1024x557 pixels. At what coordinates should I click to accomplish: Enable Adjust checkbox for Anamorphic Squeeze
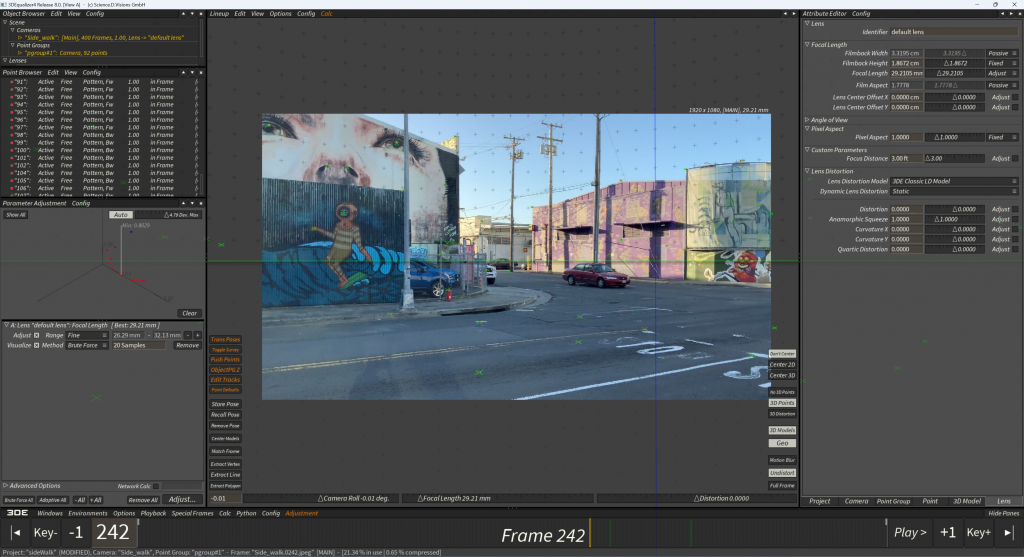pyautogui.click(x=1015, y=219)
